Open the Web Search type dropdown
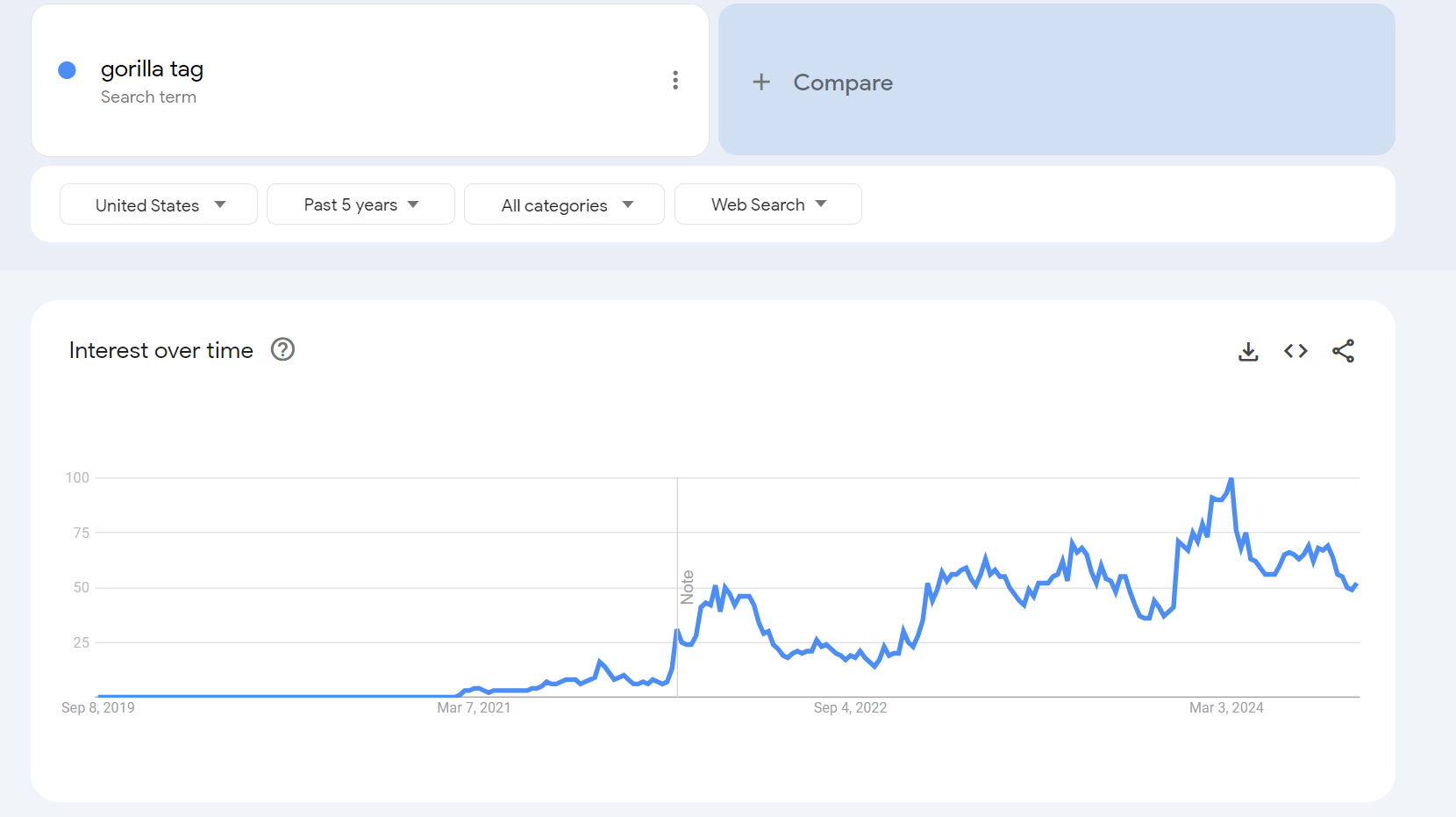Screen dimensions: 1456x817 click(767, 204)
